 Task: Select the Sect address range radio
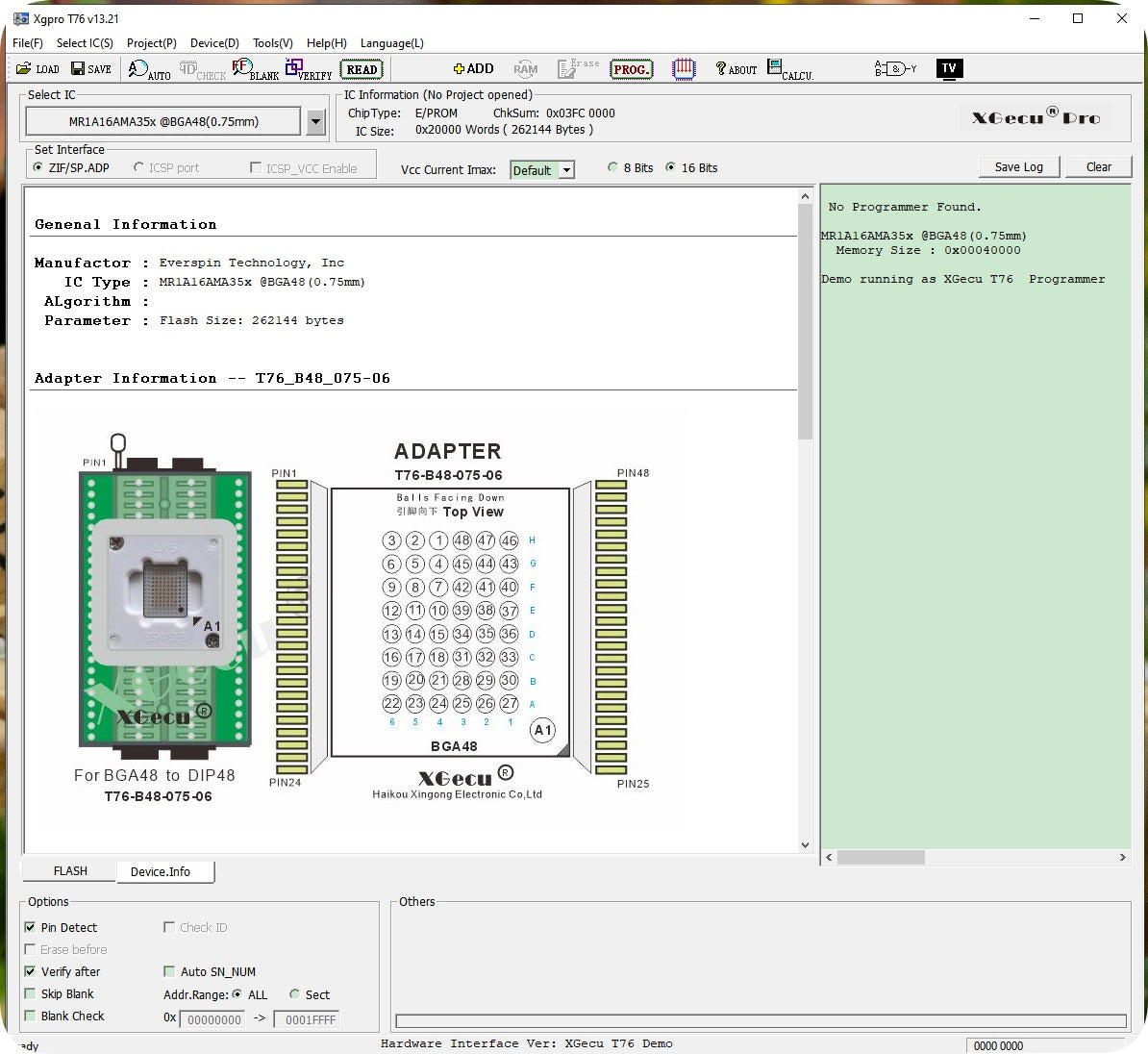[294, 994]
